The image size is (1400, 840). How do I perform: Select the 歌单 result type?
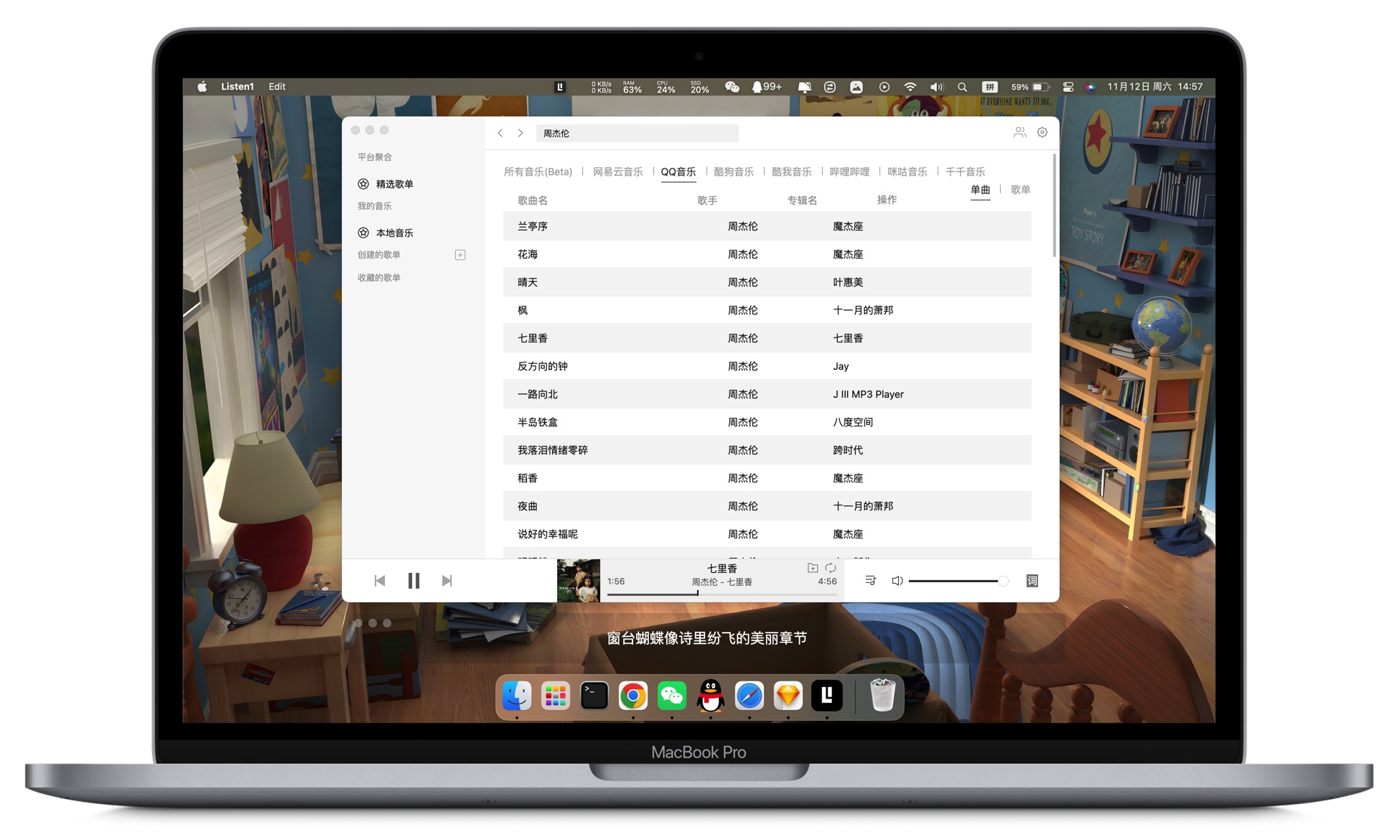(1020, 190)
